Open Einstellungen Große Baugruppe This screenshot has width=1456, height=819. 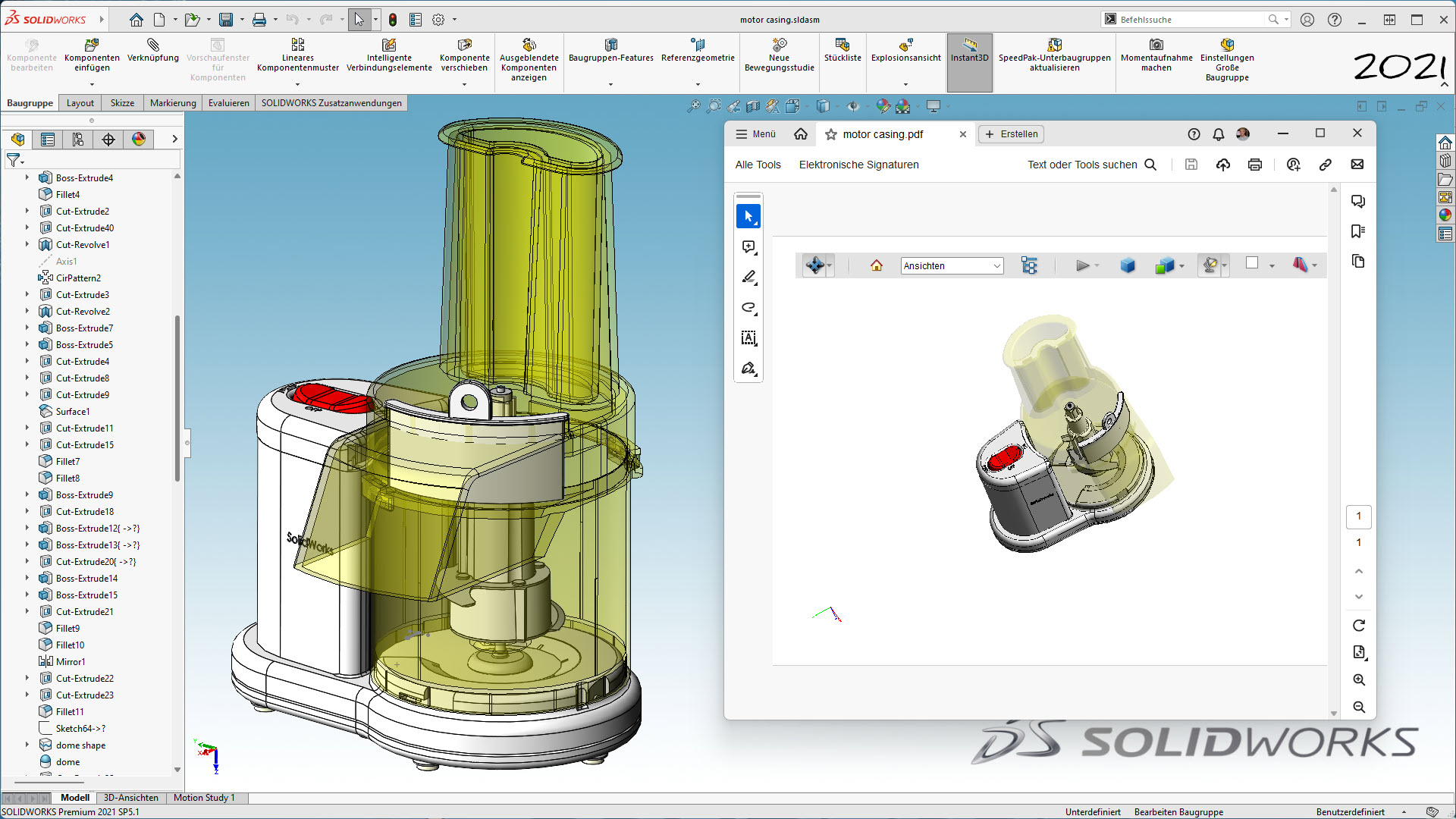pyautogui.click(x=1227, y=60)
